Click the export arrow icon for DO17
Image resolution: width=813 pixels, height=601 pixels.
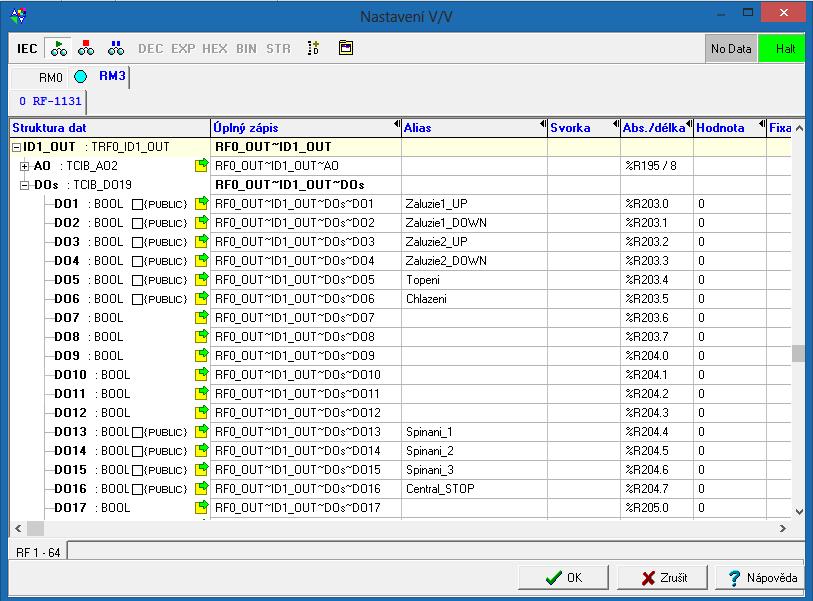202,508
